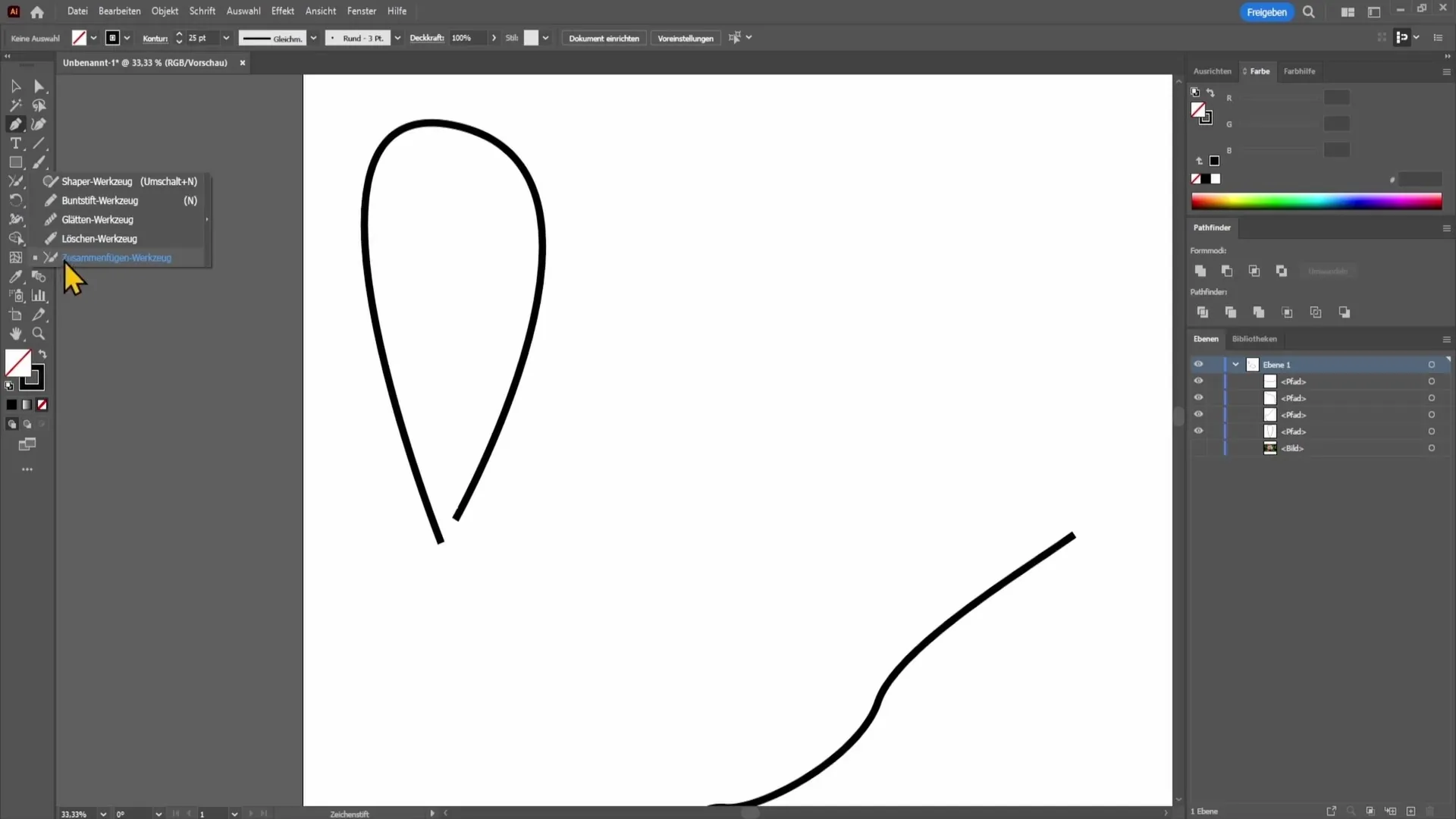
Task: Click the Minus Front icon in Pathfinder
Action: point(1227,271)
